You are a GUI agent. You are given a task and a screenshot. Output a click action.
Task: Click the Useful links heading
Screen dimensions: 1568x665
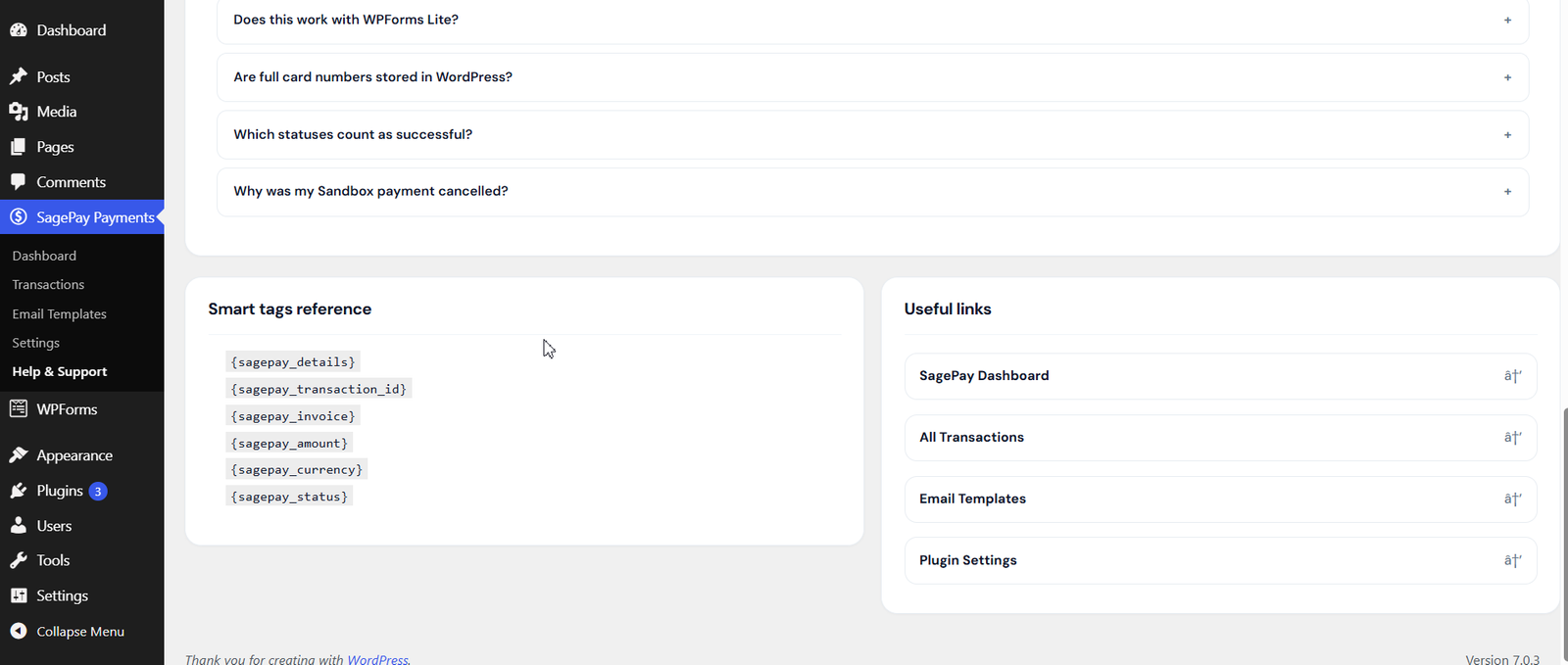[x=948, y=309]
